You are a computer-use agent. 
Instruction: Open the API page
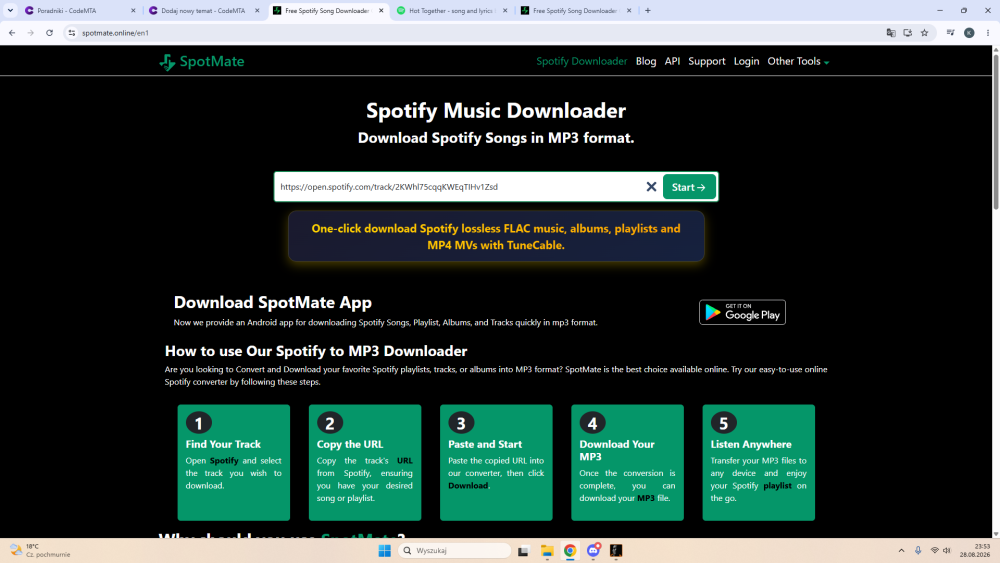point(672,61)
